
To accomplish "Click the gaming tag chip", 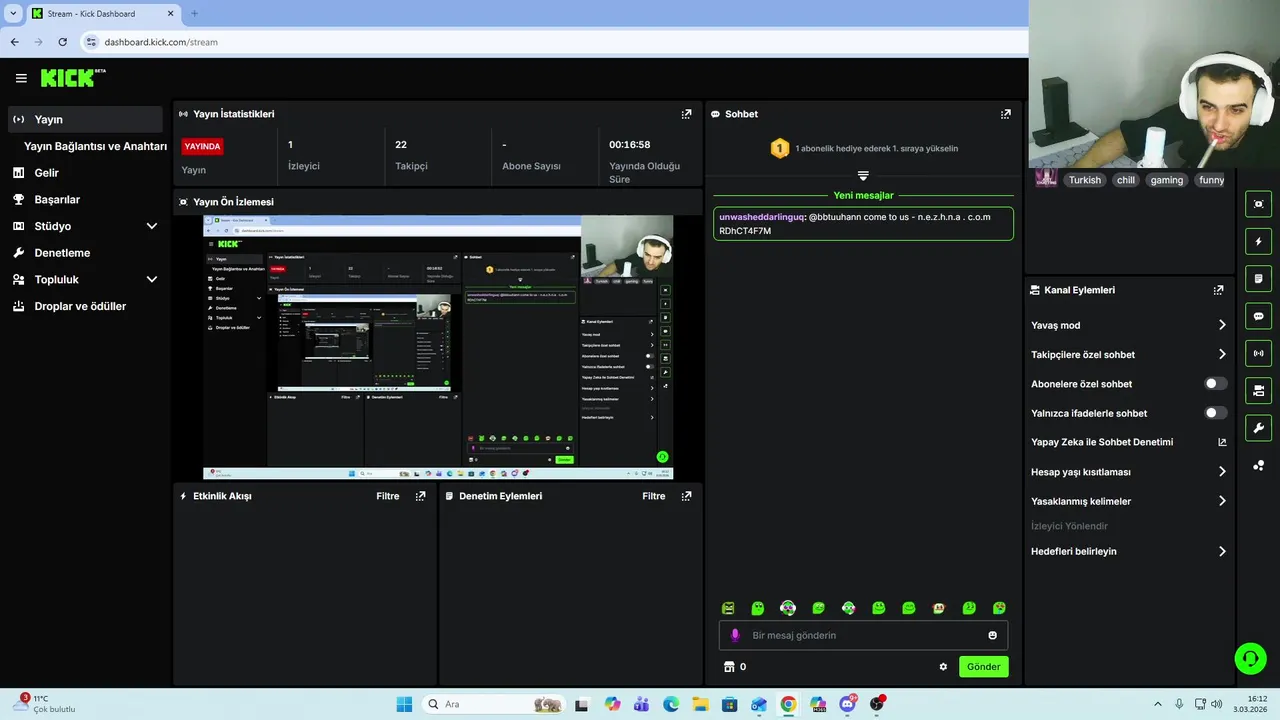I will tap(1166, 180).
